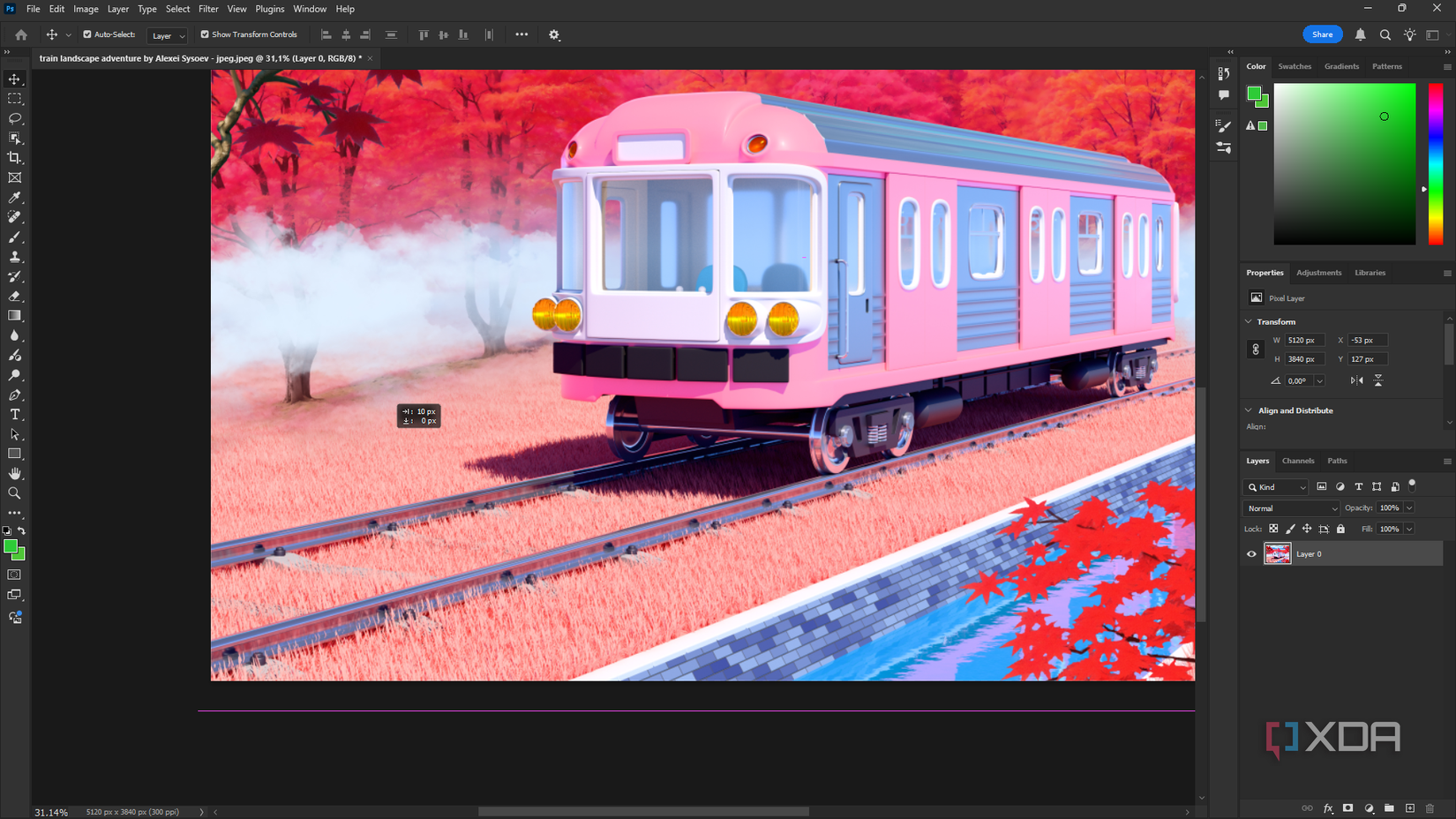
Task: Select the Zoom tool
Action: pos(15,493)
